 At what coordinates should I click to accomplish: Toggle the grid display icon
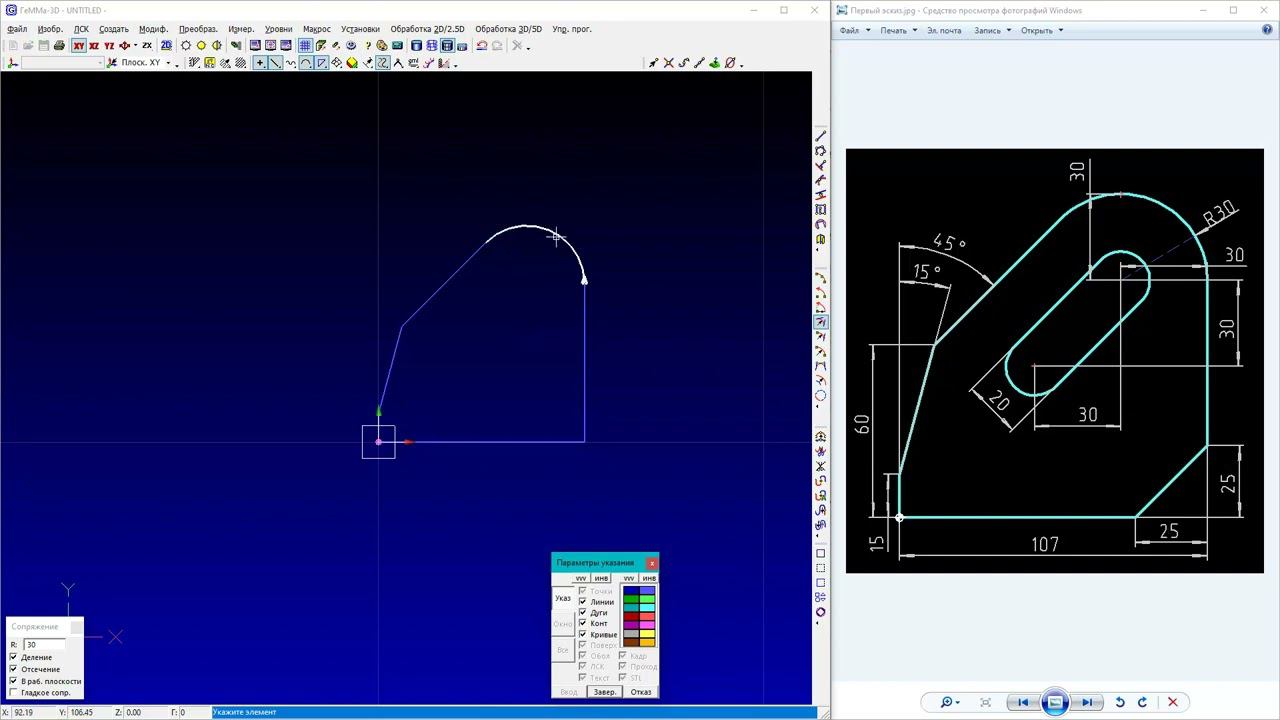pos(305,46)
